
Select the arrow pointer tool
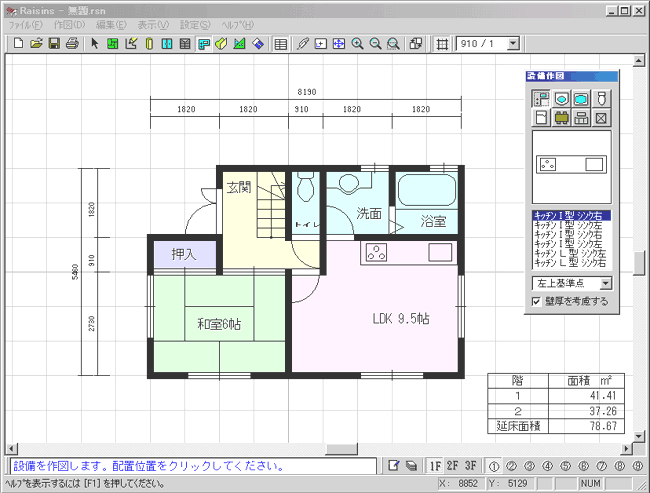pos(95,44)
